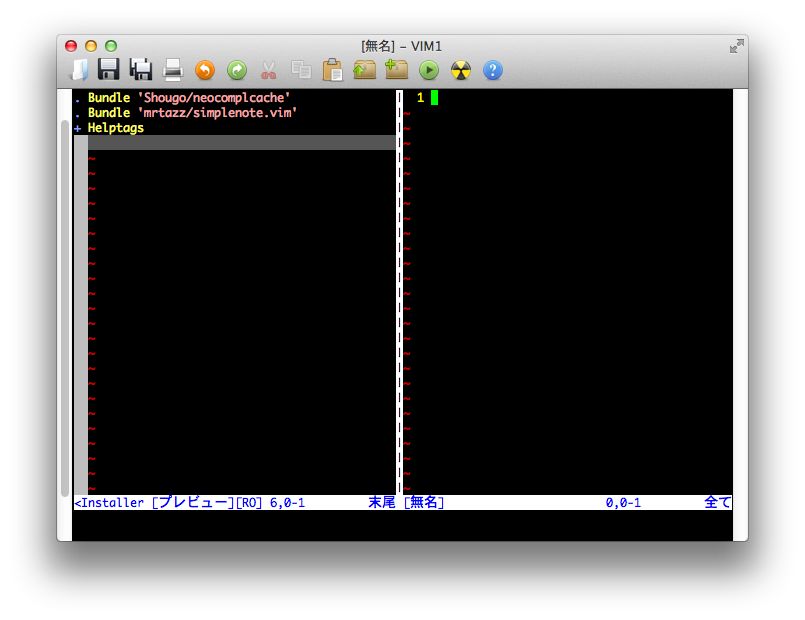Click the green cursor in right buffer
The height and width of the screenshot is (620, 805).
434,98
